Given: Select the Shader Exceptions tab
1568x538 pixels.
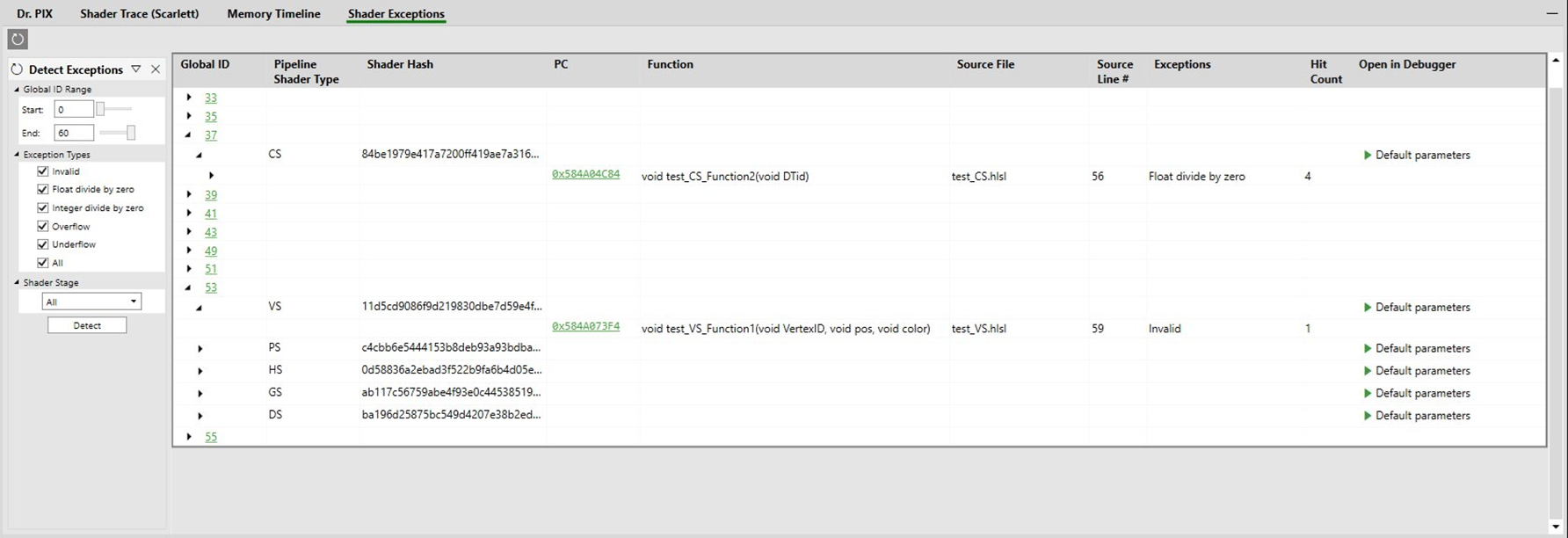Looking at the screenshot, I should tap(396, 13).
